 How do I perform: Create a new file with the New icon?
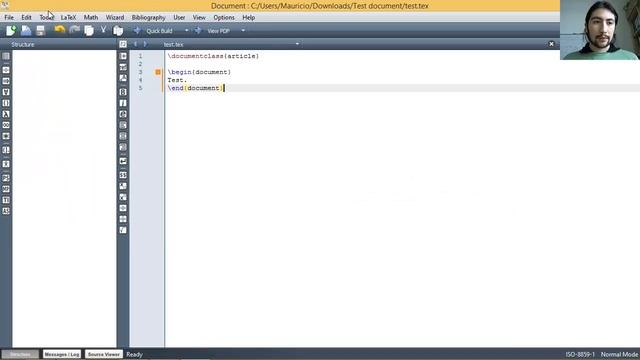pyautogui.click(x=11, y=30)
